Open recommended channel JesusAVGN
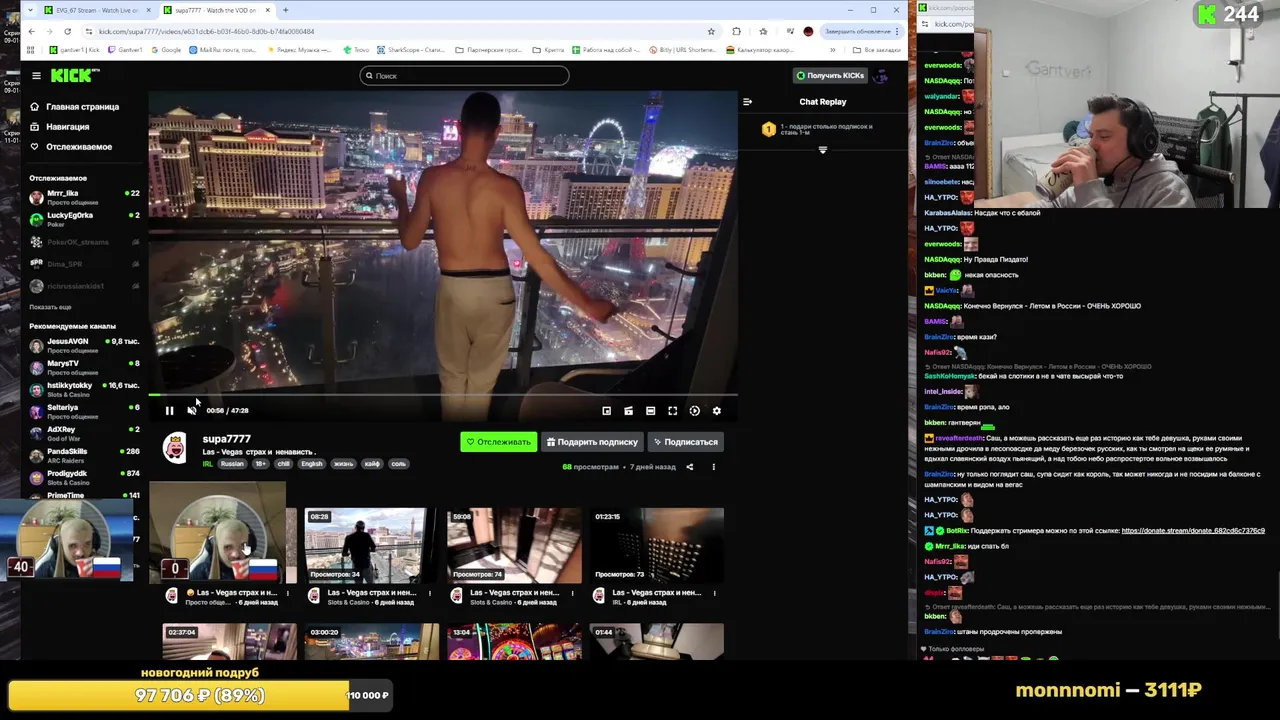The width and height of the screenshot is (1280, 720). (84, 345)
